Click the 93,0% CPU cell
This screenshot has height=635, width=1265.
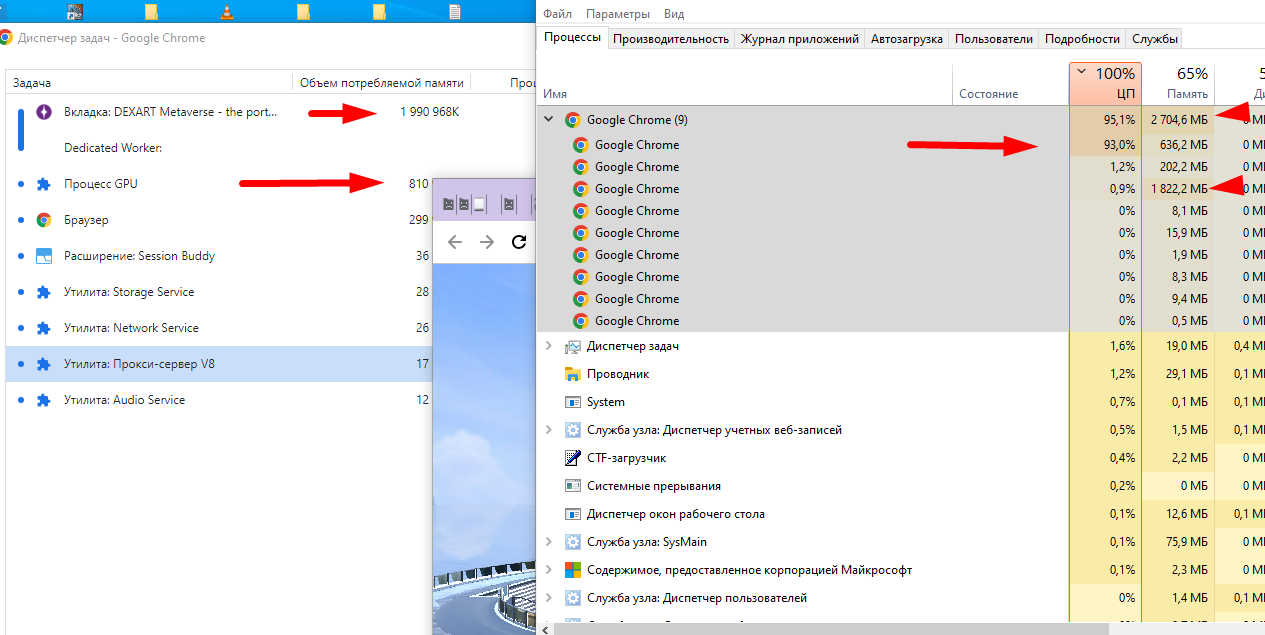tap(1105, 145)
